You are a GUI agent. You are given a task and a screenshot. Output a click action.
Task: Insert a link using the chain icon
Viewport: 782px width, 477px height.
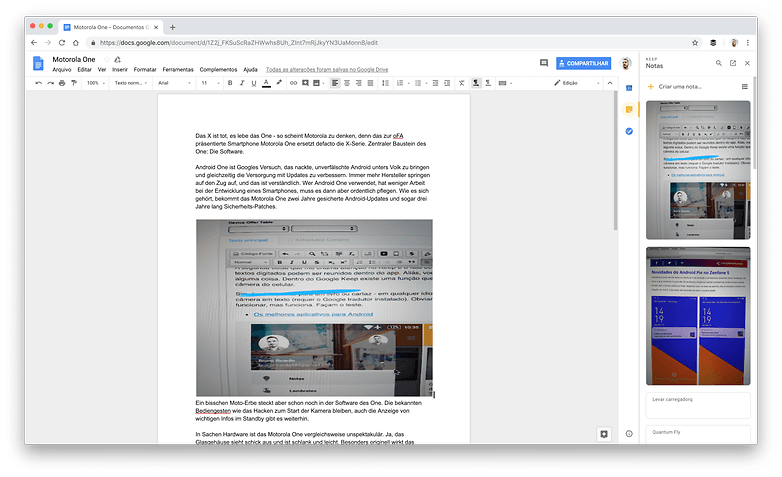click(x=293, y=83)
